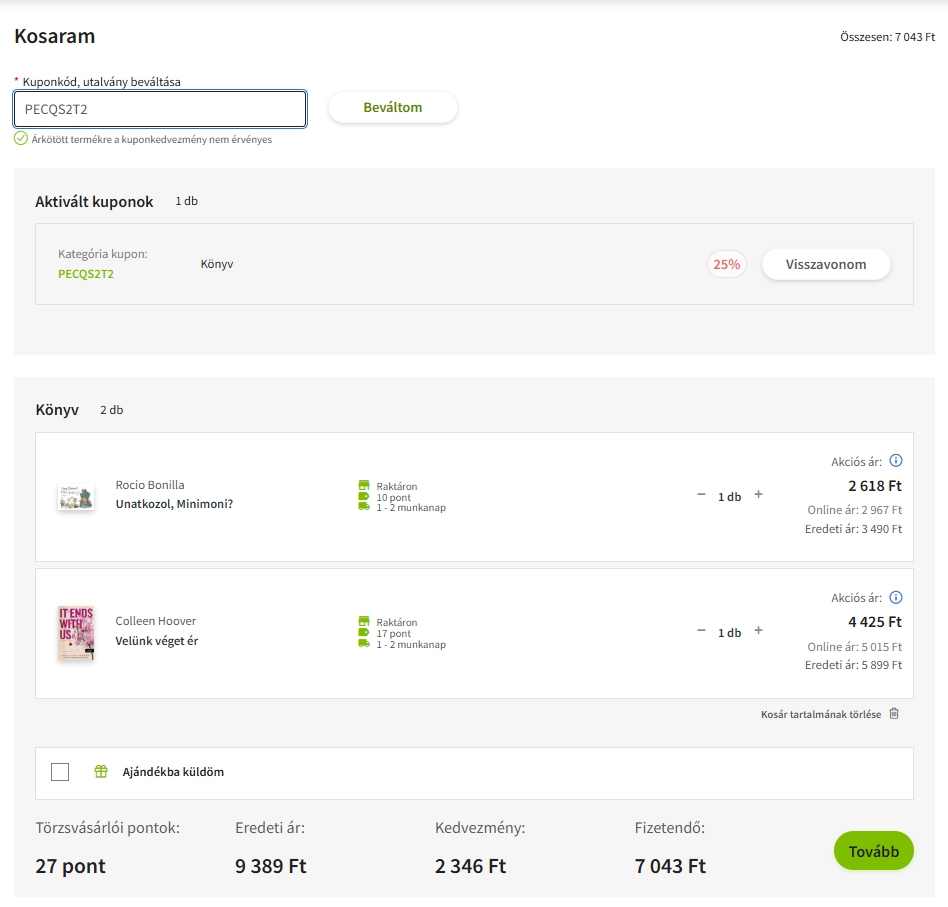The image size is (948, 907).
Task: Open the It Ends With Us cover thumbnail
Action: tap(76, 633)
